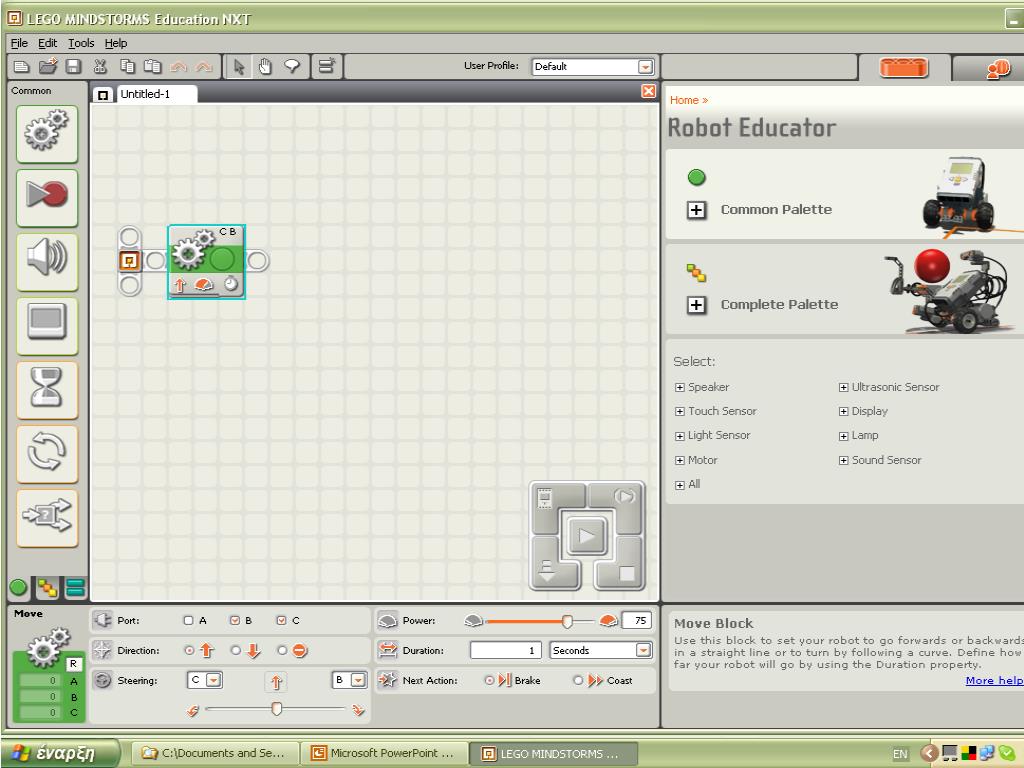Open the User Profile dropdown
Viewport: 1024px width, 768px height.
tap(645, 67)
